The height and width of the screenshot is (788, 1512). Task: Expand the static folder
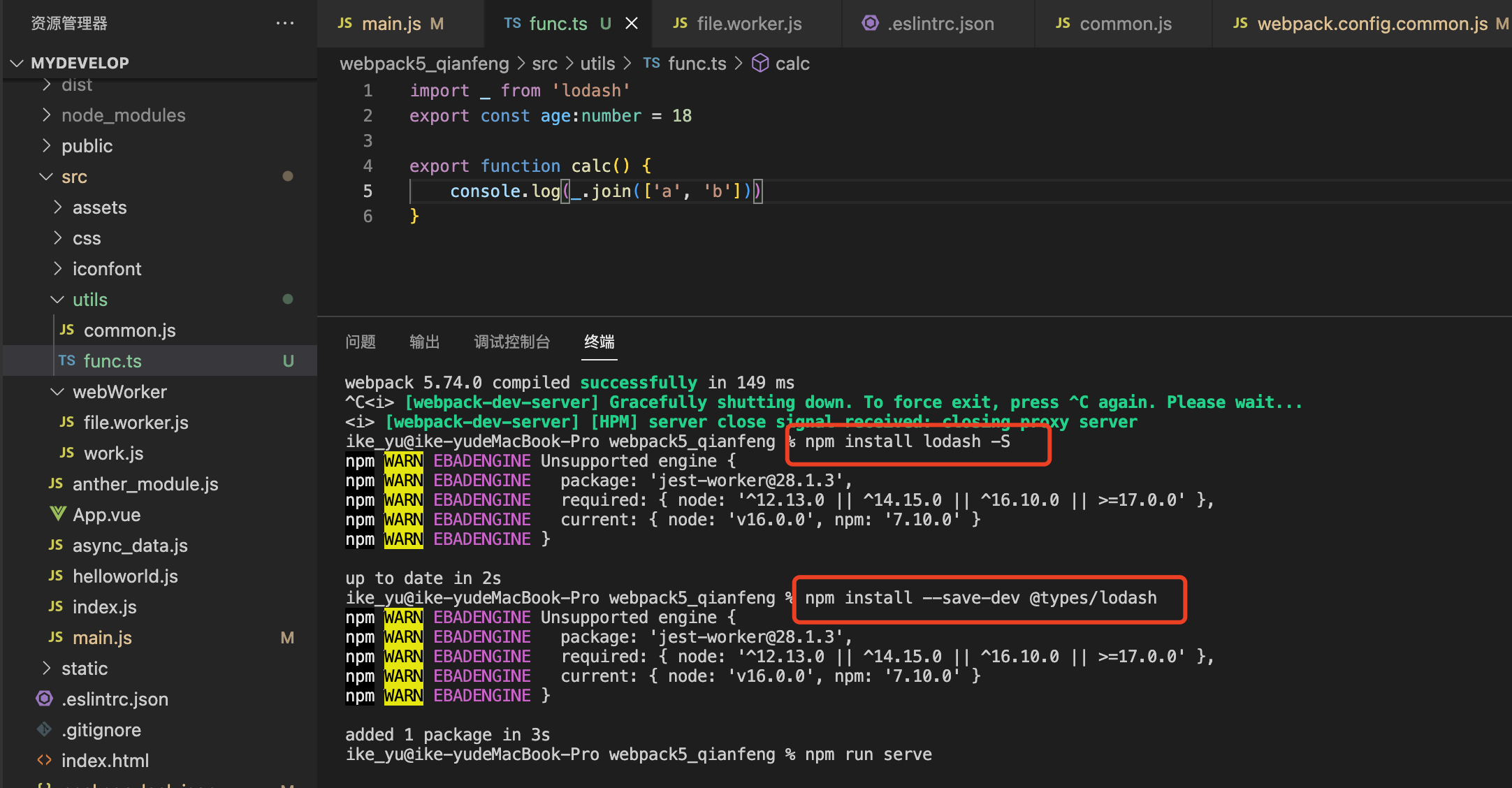click(x=47, y=669)
